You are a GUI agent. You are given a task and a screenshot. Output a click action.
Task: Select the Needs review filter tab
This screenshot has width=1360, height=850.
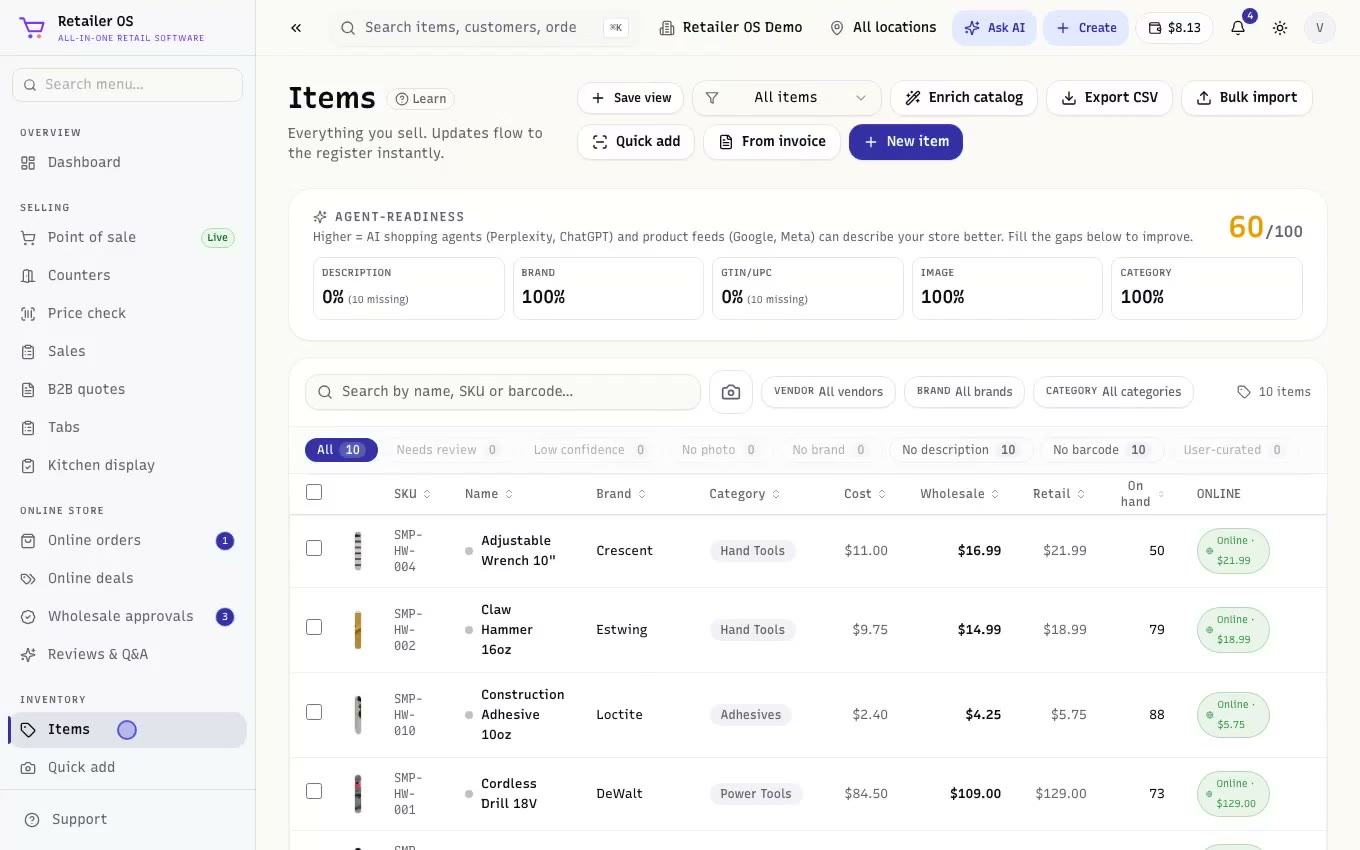pyautogui.click(x=448, y=450)
